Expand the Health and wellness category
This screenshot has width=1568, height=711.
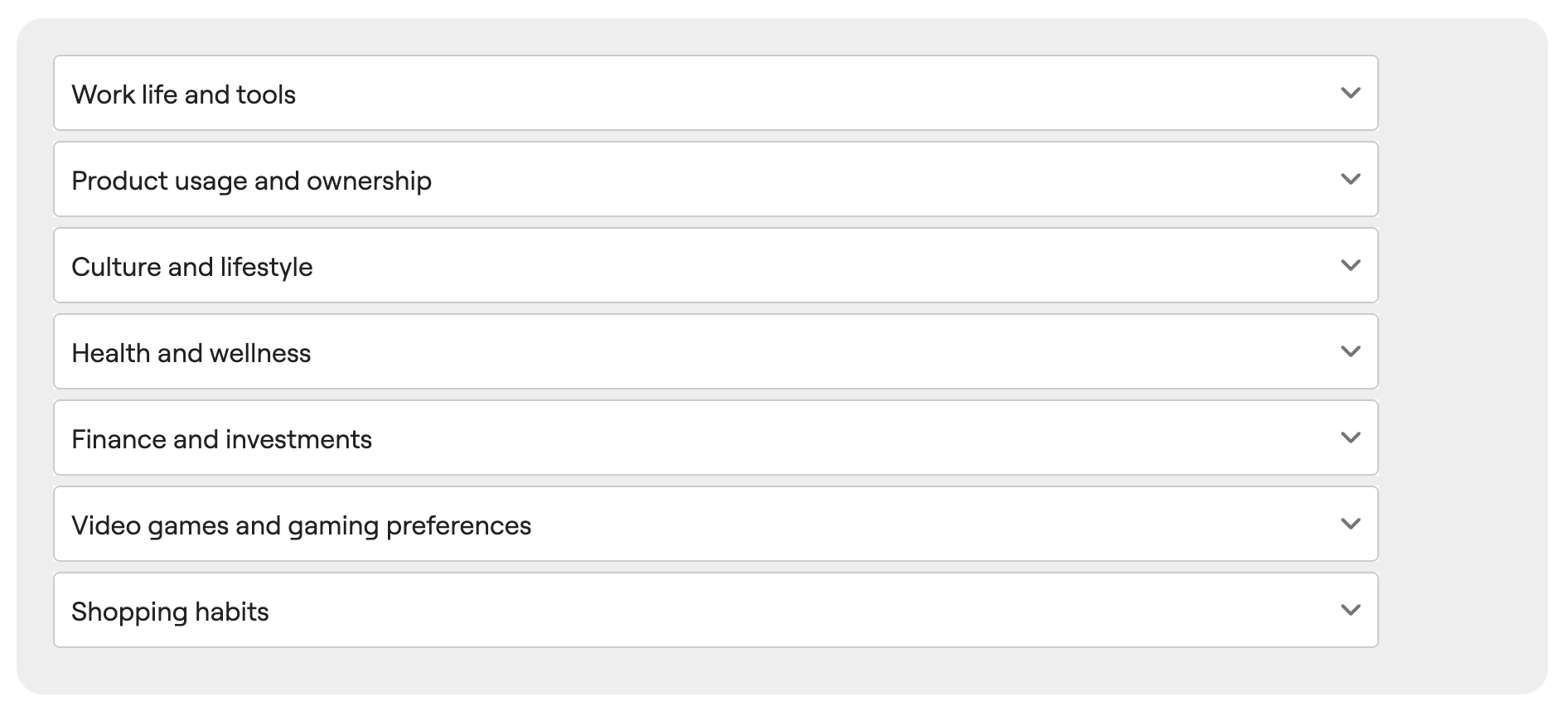pos(715,351)
